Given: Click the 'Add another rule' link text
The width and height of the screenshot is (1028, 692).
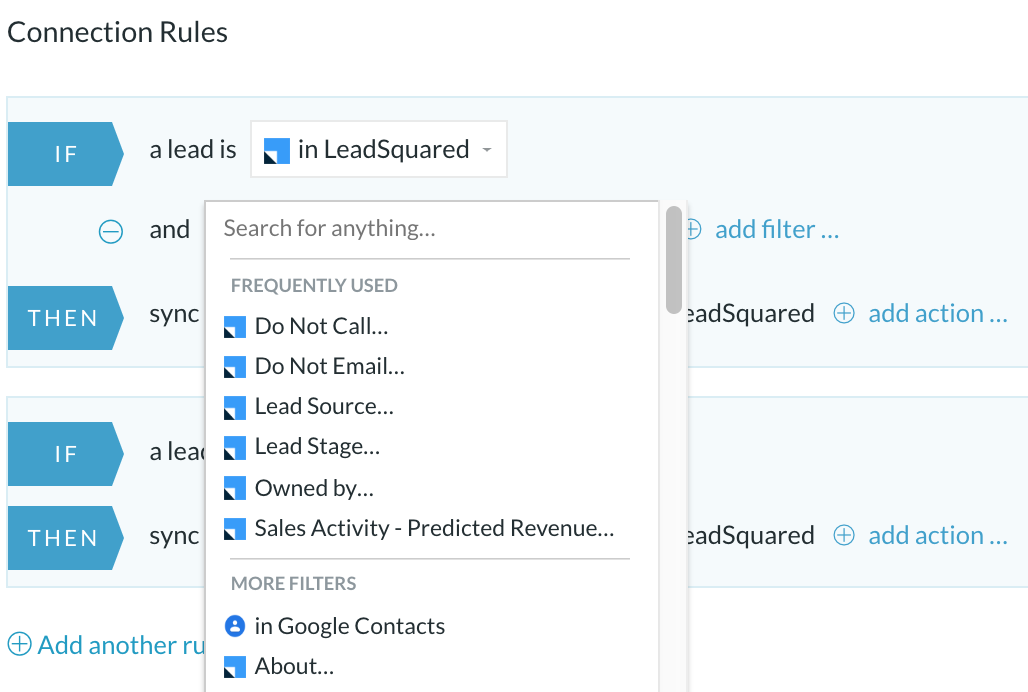Looking at the screenshot, I should point(121,645).
